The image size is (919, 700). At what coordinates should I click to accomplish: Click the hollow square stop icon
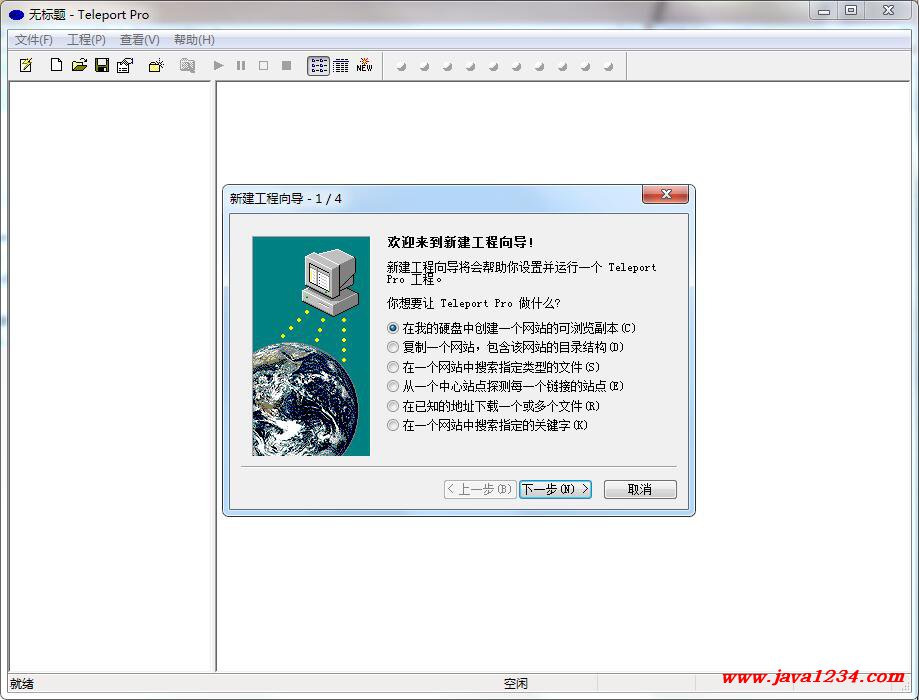click(264, 65)
